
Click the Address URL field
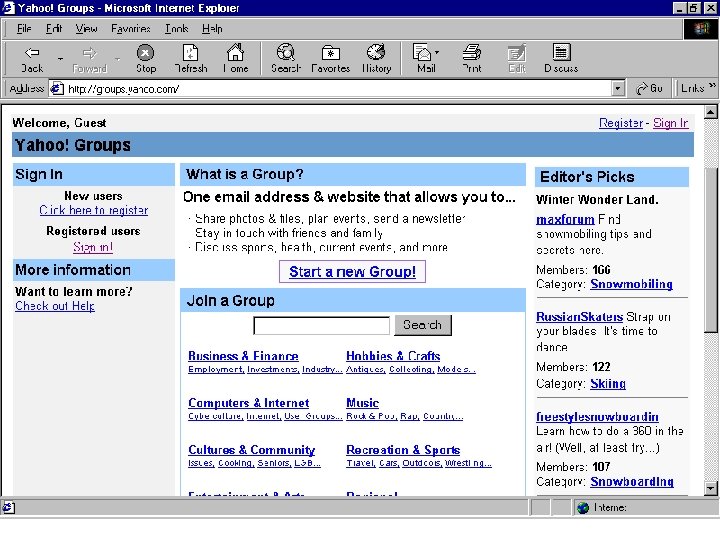point(338,89)
